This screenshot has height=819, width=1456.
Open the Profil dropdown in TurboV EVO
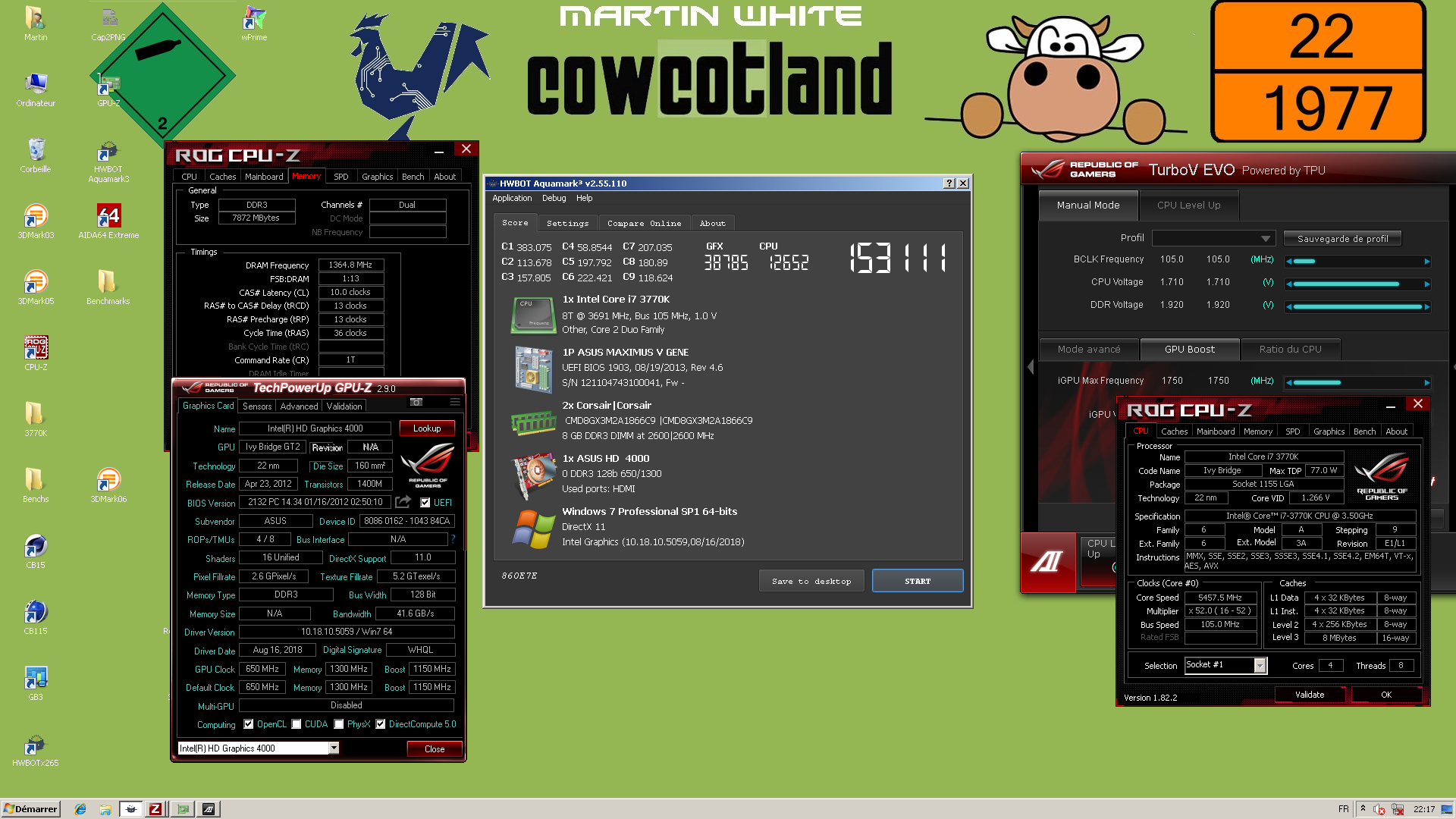(1213, 238)
